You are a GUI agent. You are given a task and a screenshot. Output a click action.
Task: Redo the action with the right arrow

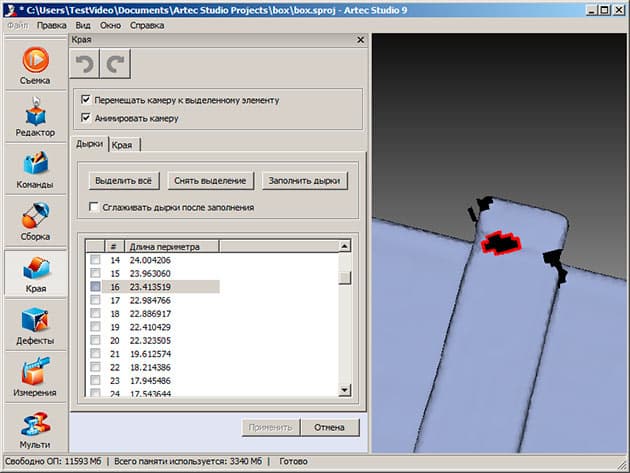click(x=115, y=63)
